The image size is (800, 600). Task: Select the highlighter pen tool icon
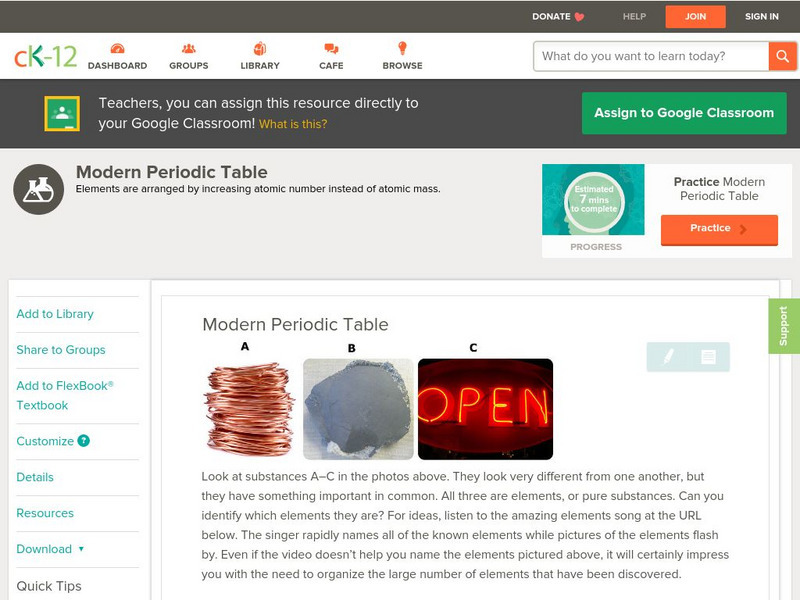(668, 357)
